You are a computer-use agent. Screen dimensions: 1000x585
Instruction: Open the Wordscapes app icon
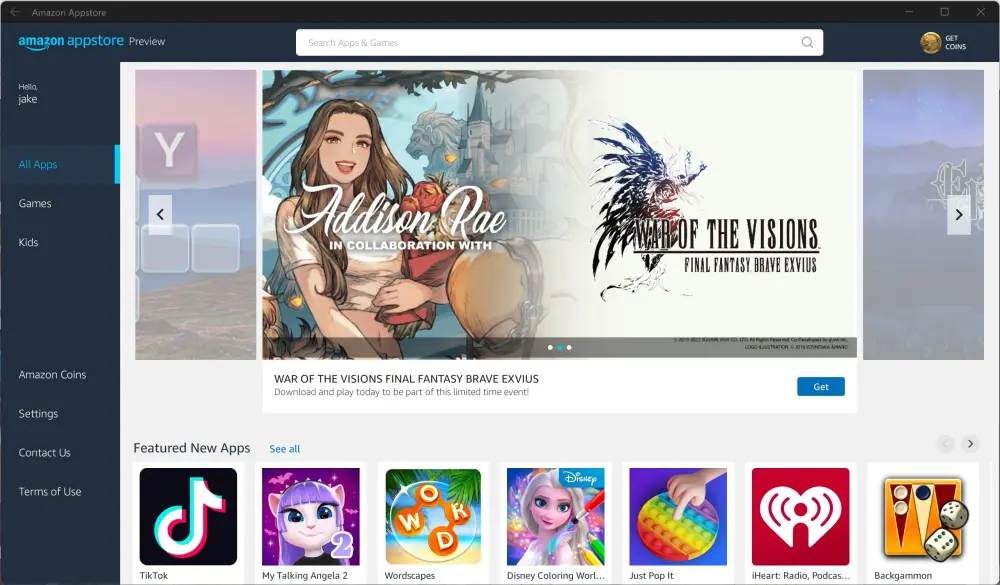(433, 516)
